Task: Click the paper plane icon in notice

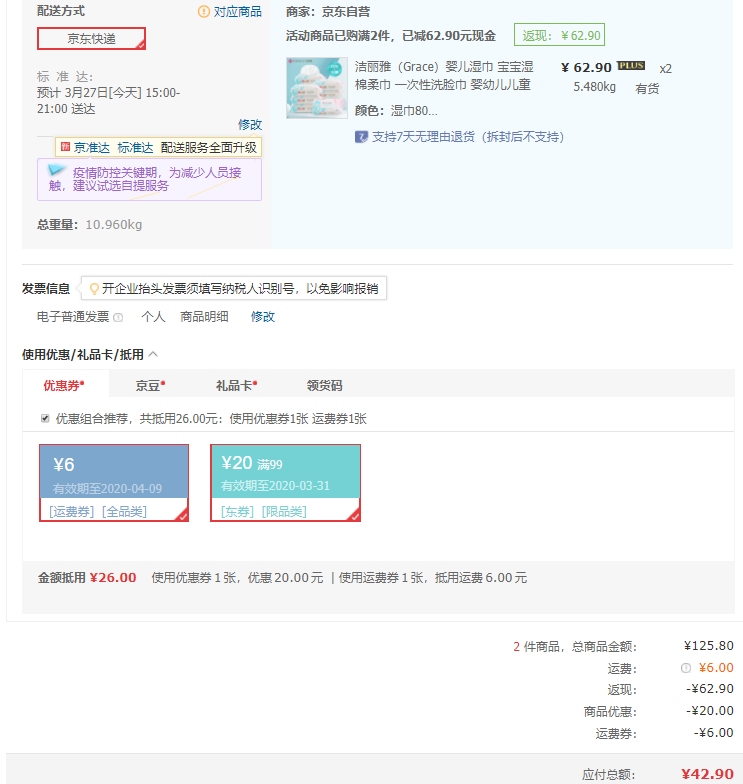Action: 56,170
